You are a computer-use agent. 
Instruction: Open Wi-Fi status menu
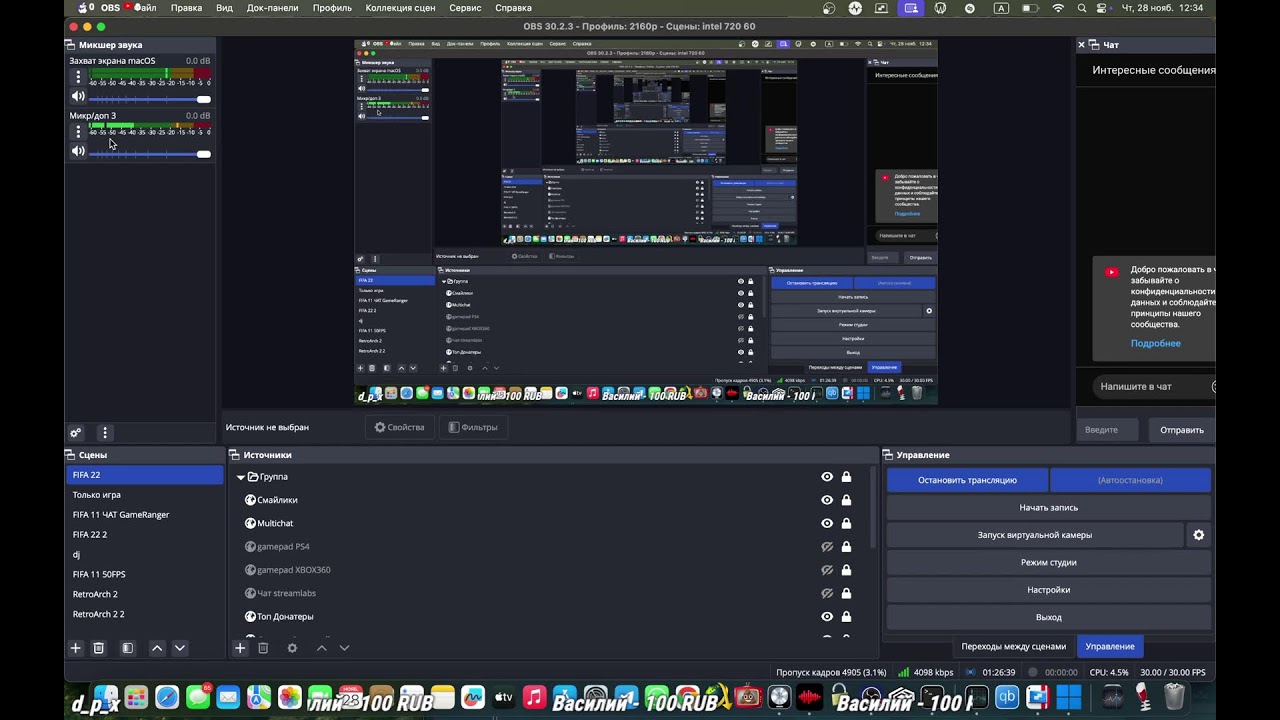pyautogui.click(x=1058, y=8)
